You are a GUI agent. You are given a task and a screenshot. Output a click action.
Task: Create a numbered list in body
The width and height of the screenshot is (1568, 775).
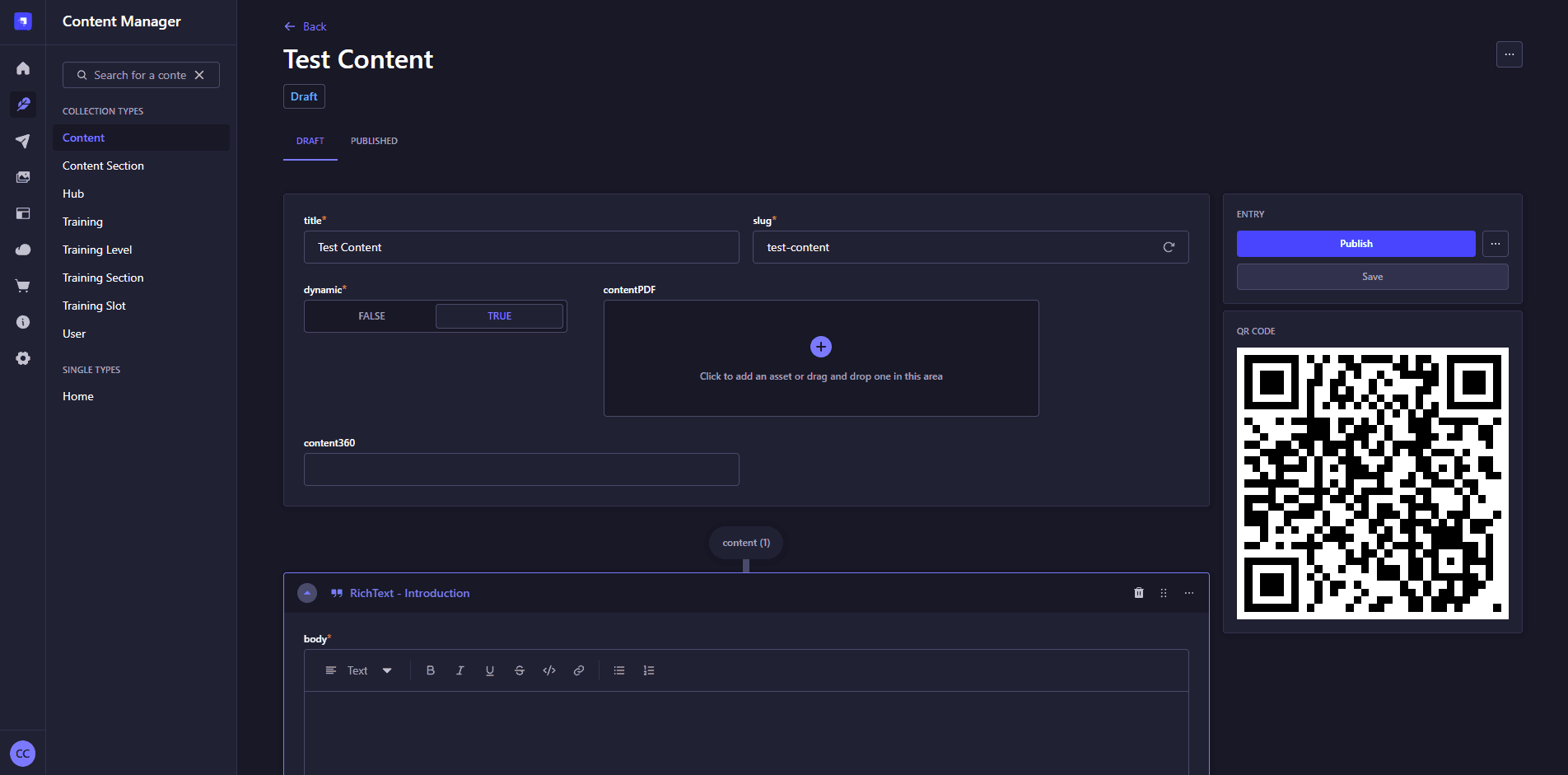click(649, 670)
